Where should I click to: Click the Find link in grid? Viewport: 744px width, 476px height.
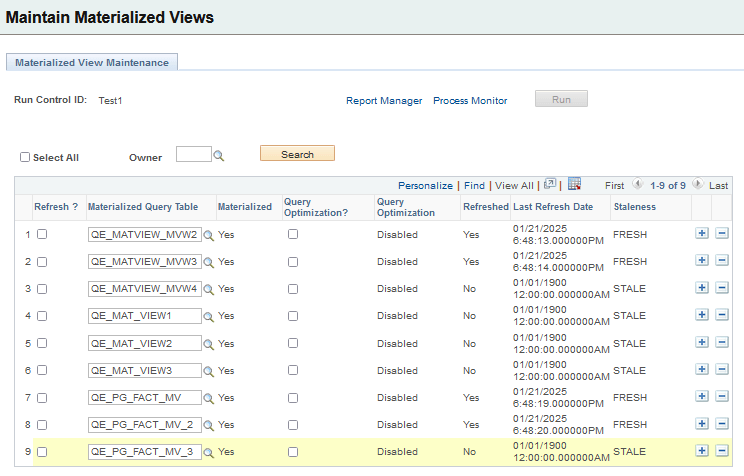point(474,186)
